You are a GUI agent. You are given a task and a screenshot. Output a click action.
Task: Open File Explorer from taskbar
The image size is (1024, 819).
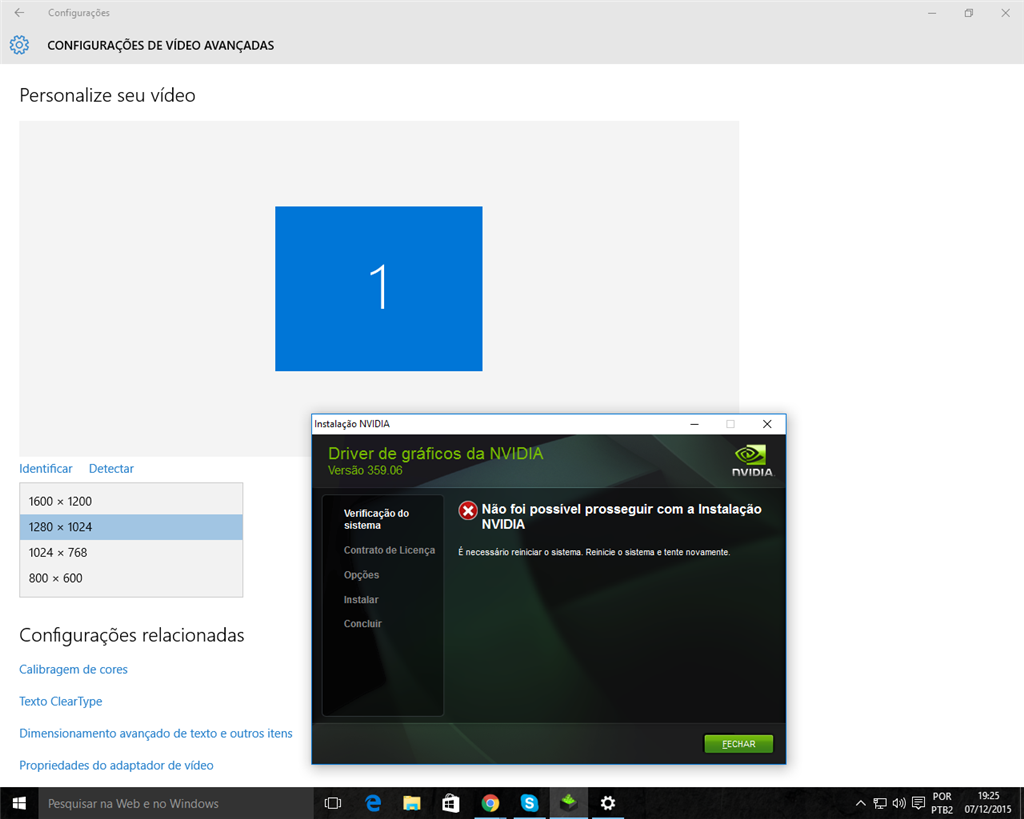coord(411,803)
